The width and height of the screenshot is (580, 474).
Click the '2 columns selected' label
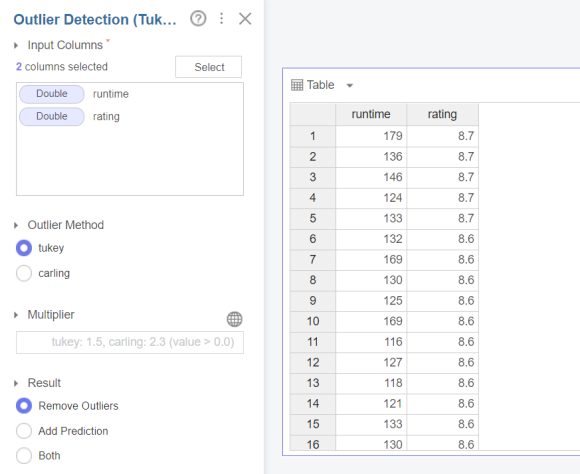pyautogui.click(x=62, y=67)
